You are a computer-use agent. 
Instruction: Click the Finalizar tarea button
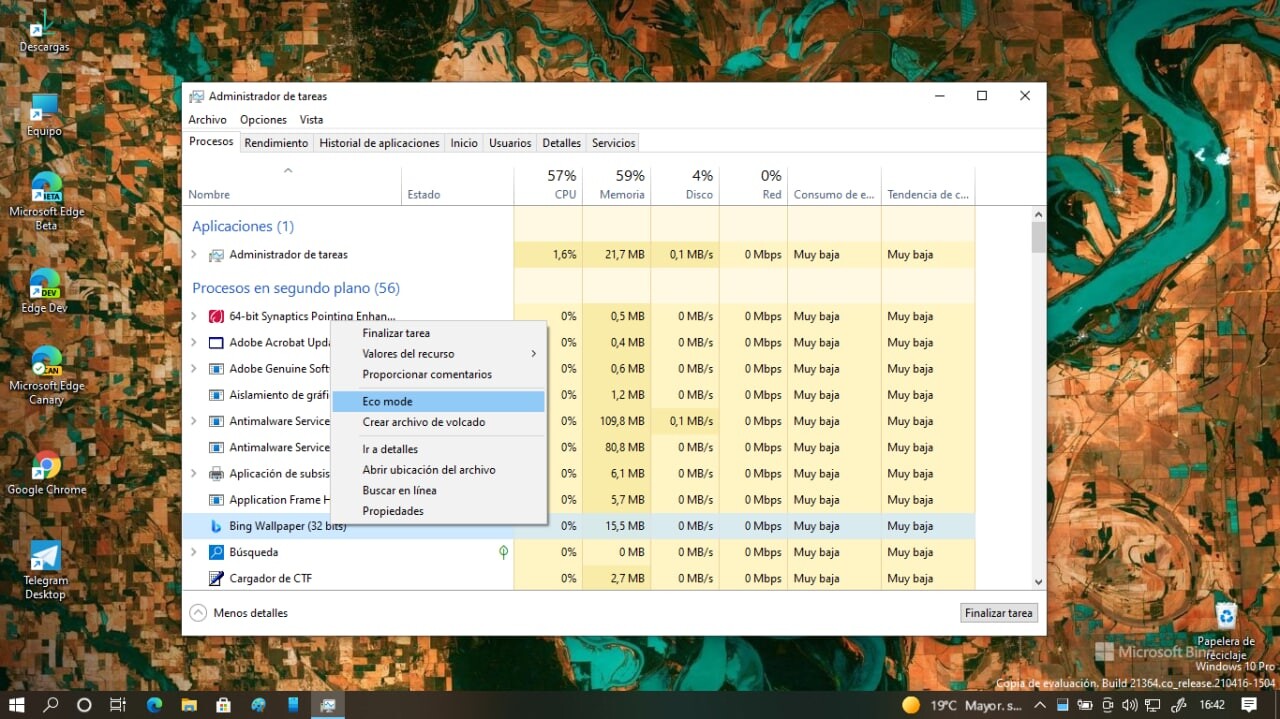coord(998,613)
